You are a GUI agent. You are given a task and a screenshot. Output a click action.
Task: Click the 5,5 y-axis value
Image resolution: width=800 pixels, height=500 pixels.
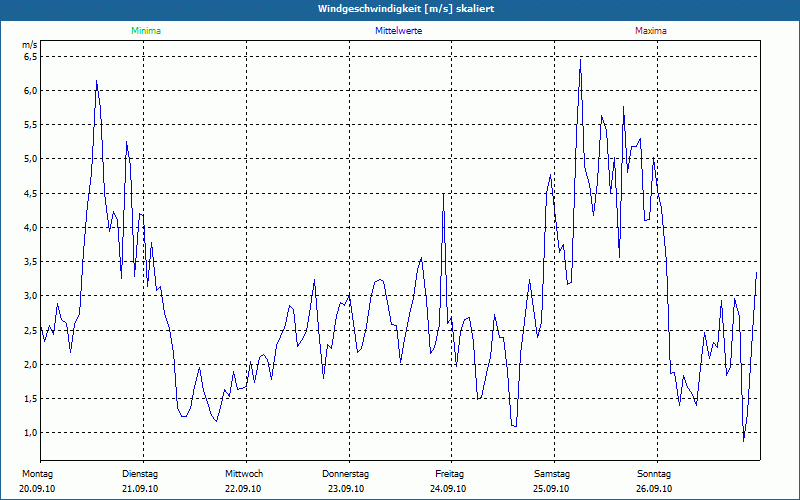click(31, 125)
